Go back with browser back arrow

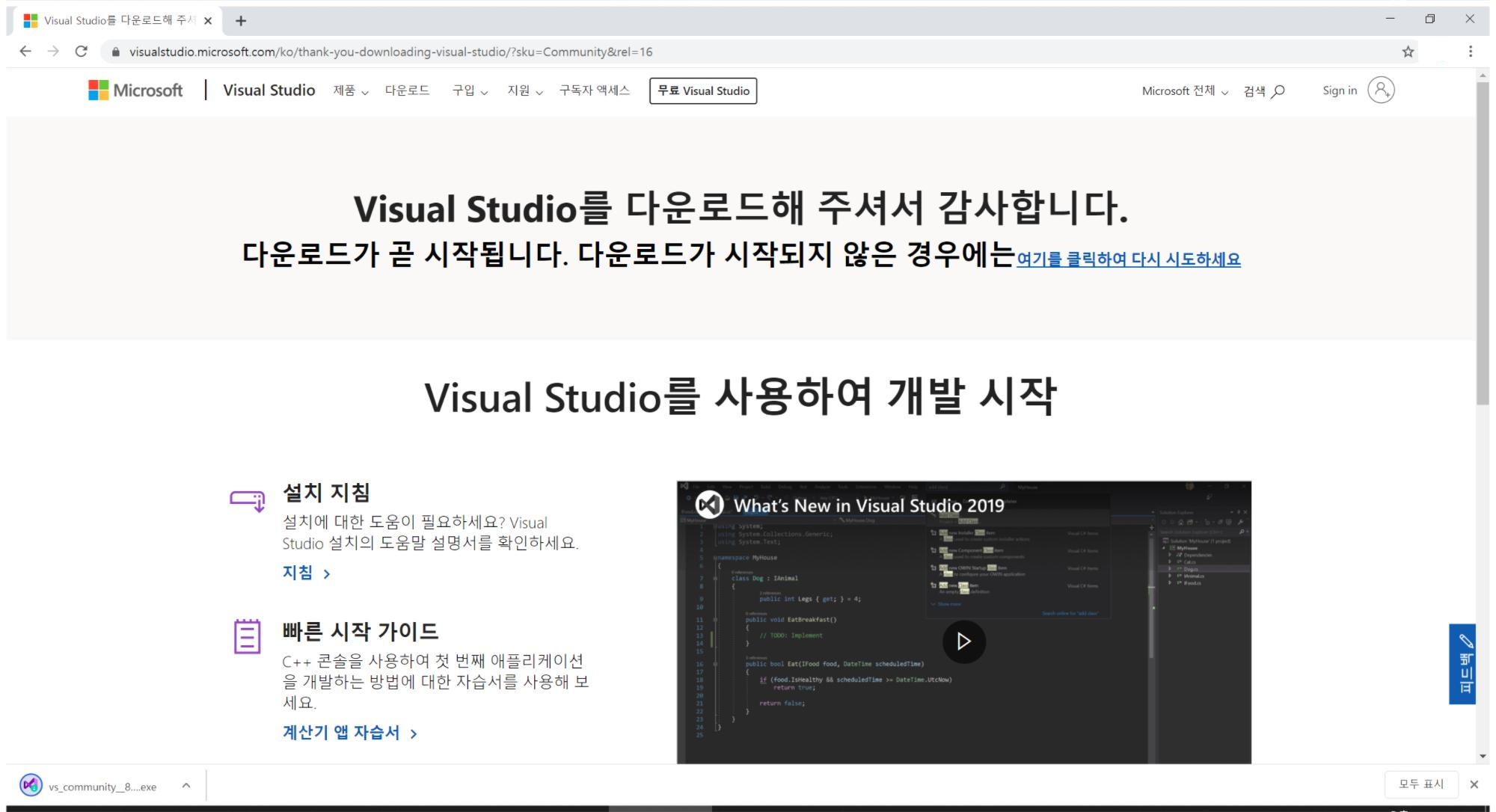[x=25, y=52]
